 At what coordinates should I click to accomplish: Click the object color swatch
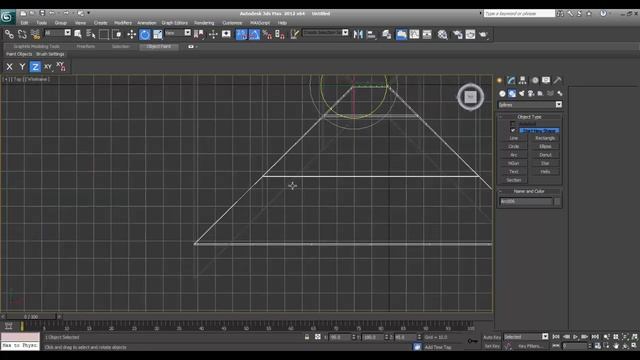click(x=557, y=201)
